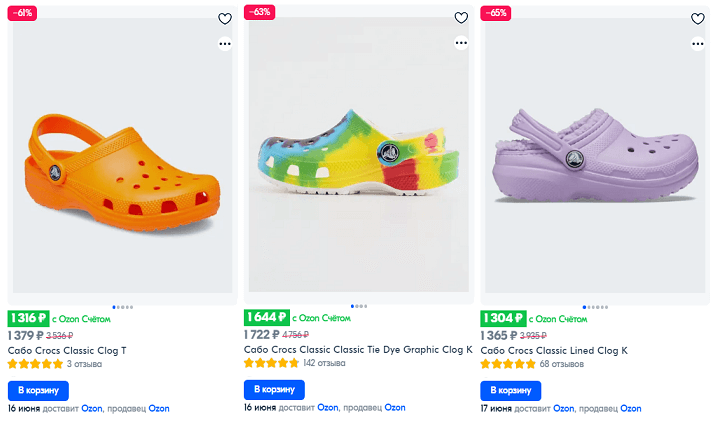View the 68 отзывов reviews link
This screenshot has height=430, width=720.
click(561, 364)
